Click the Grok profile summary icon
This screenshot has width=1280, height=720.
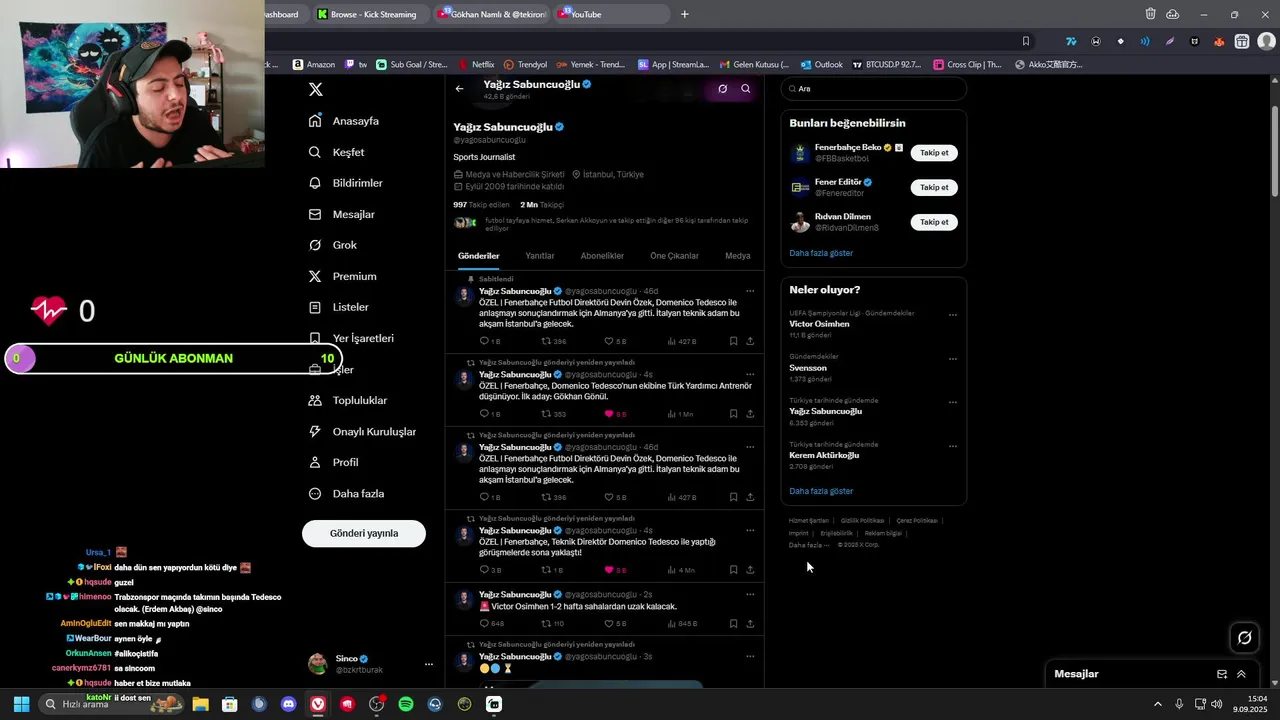(x=722, y=89)
